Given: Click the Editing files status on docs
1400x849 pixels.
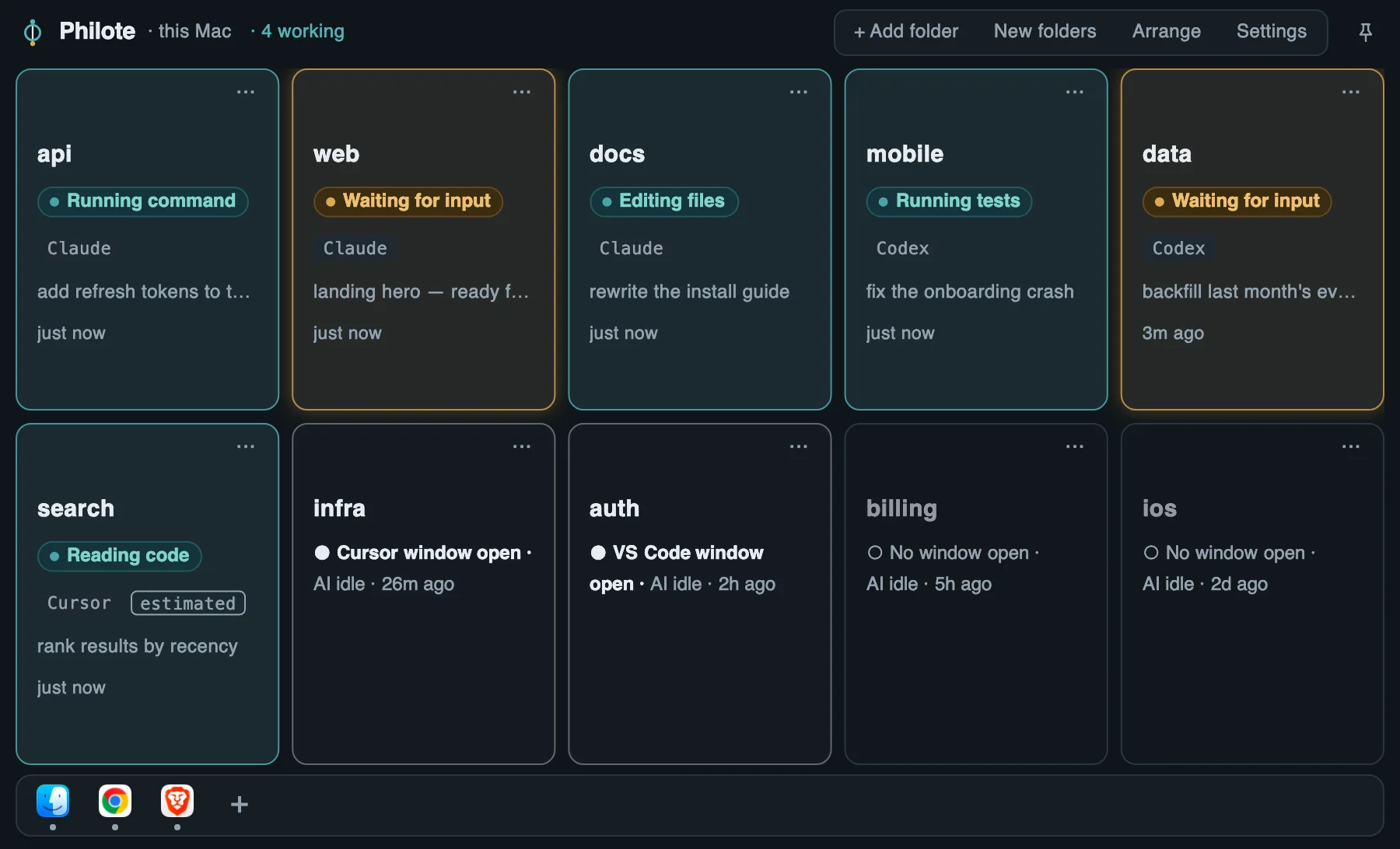Looking at the screenshot, I should pos(664,201).
